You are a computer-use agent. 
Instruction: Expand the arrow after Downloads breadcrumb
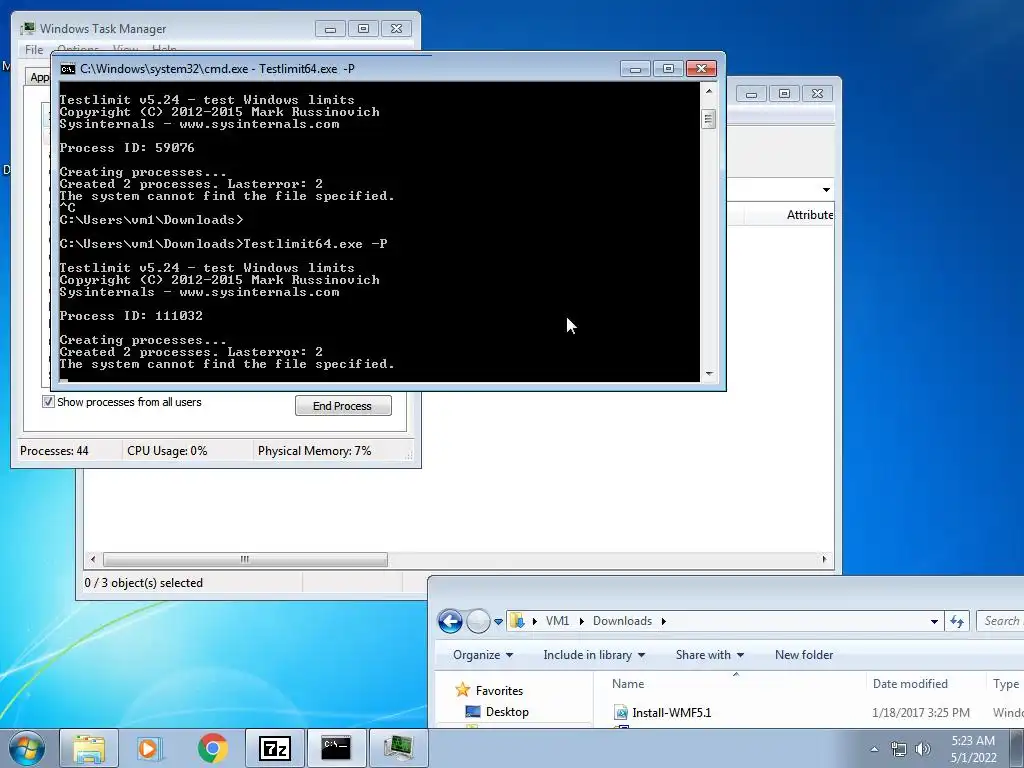664,621
